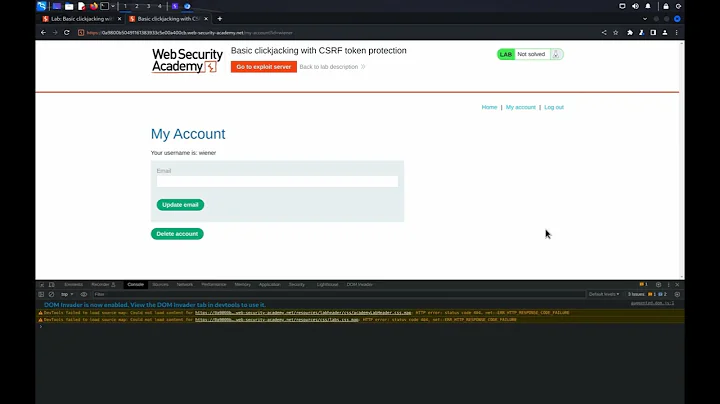Go to the Home link
This screenshot has width=720, height=404.
click(x=489, y=107)
